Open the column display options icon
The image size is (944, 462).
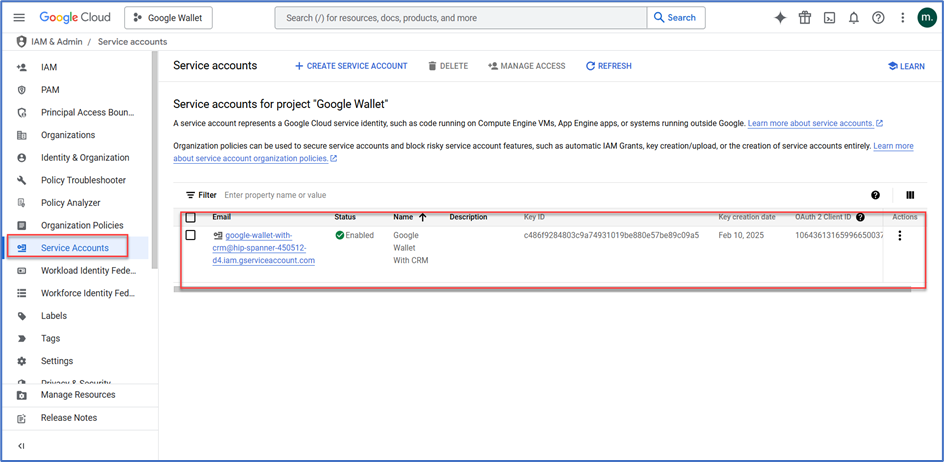910,196
